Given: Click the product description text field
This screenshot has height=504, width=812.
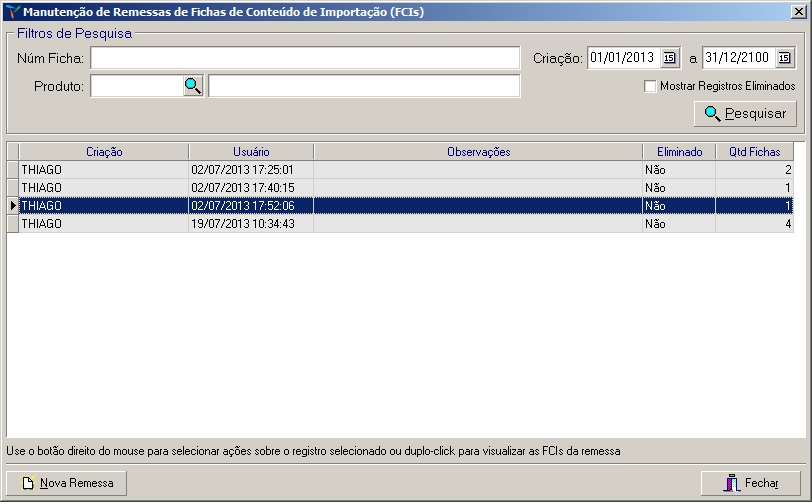Looking at the screenshot, I should (x=364, y=87).
